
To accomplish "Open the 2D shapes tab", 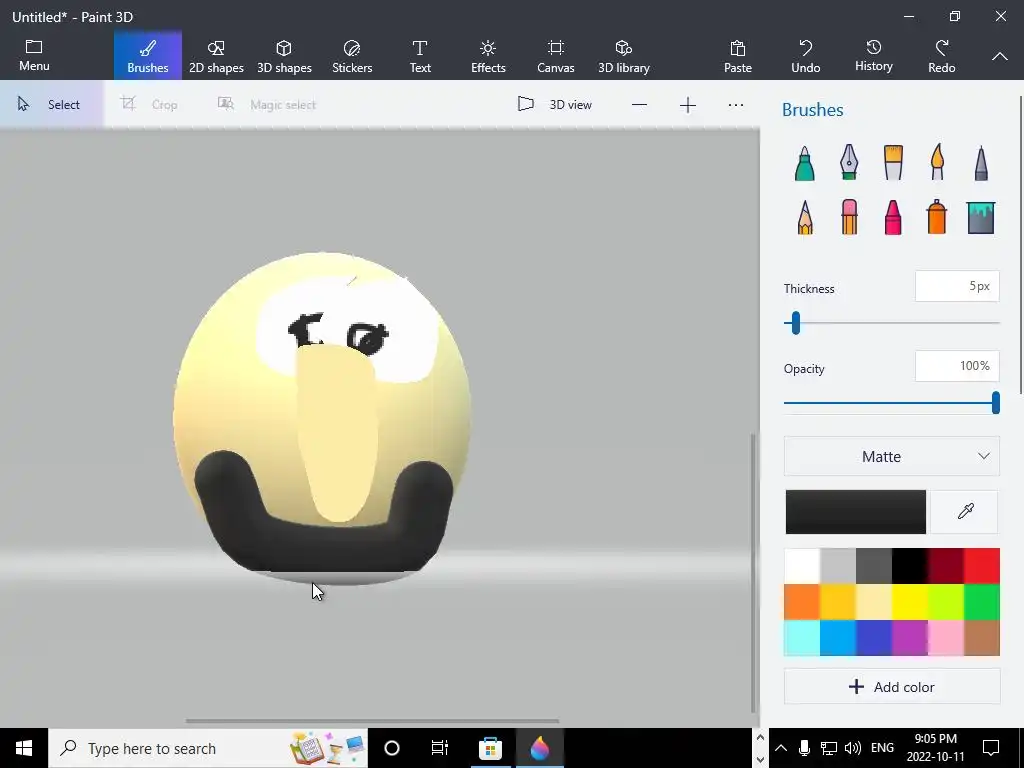I will click(x=216, y=56).
